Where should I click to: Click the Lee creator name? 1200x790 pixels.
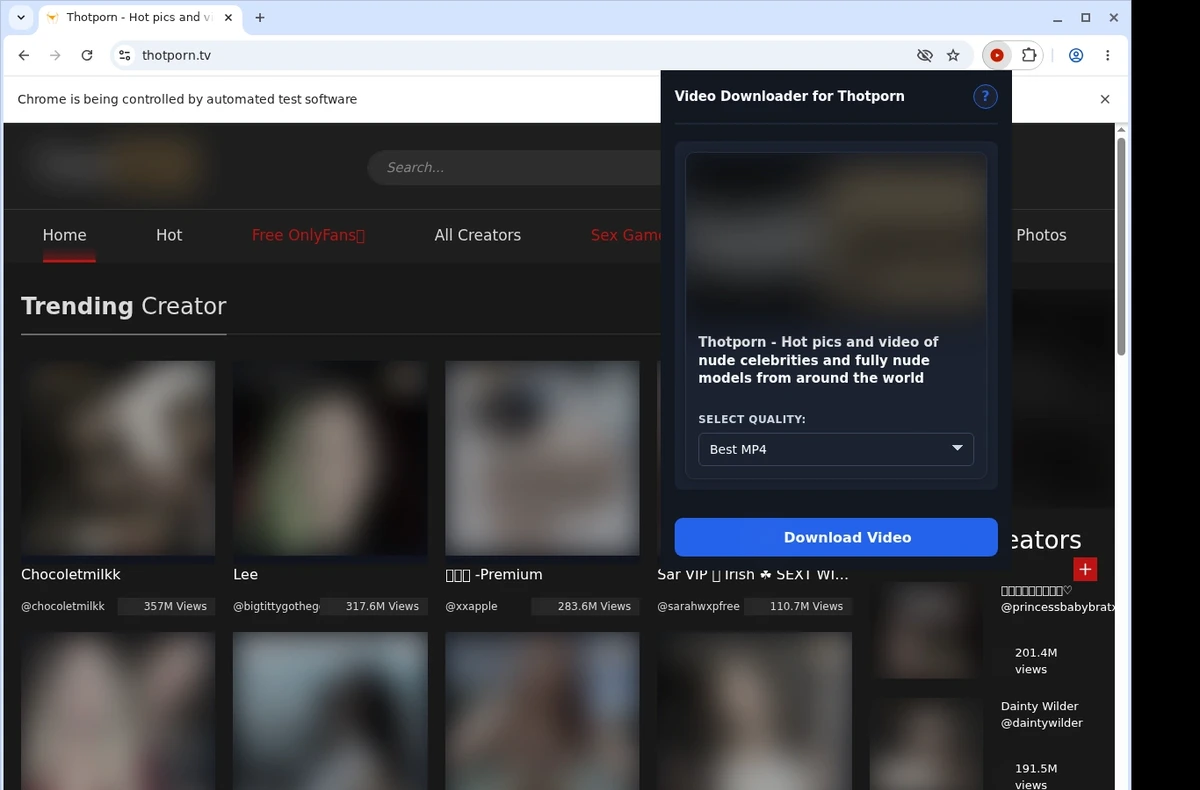tap(245, 574)
